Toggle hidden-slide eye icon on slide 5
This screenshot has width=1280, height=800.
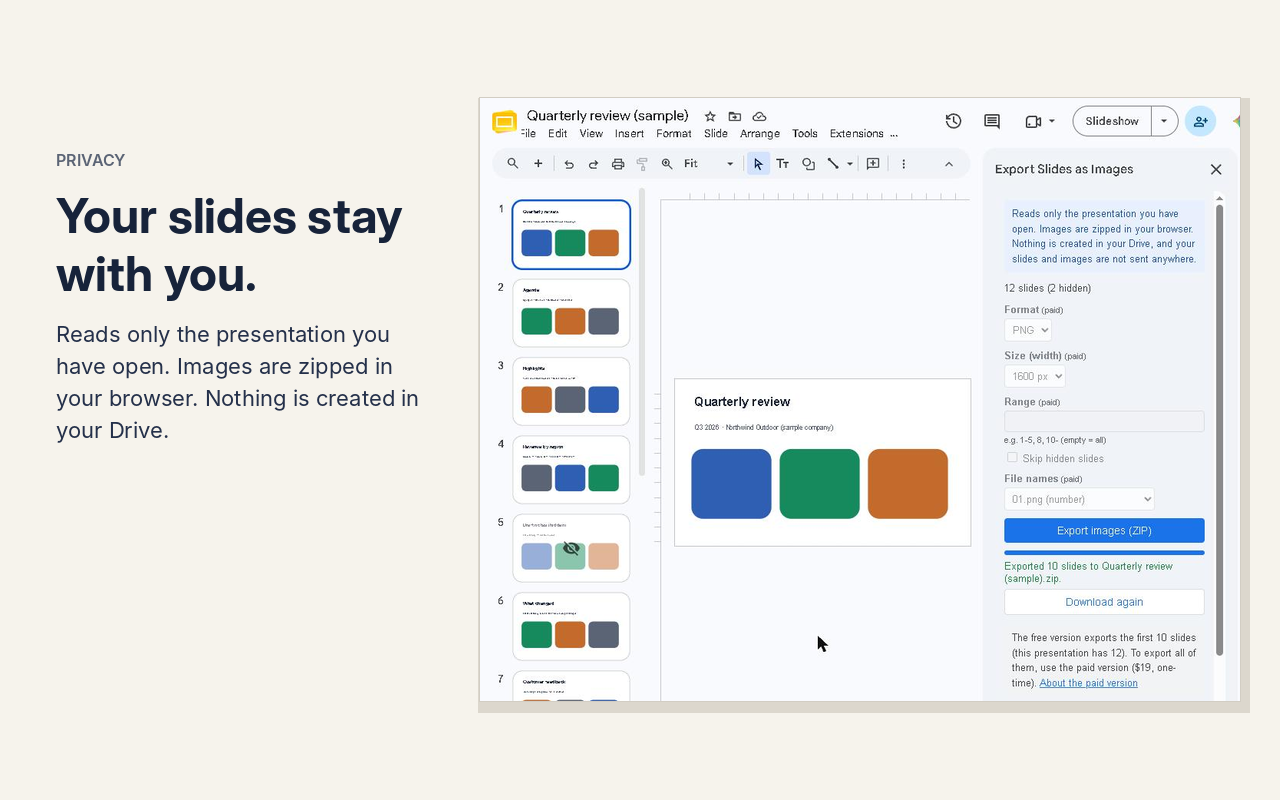click(571, 548)
